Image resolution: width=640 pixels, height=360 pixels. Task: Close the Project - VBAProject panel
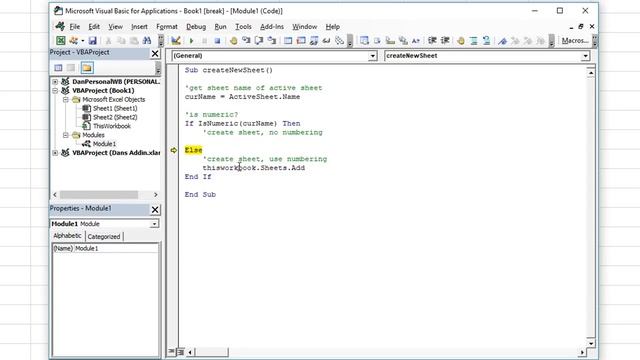coord(155,53)
